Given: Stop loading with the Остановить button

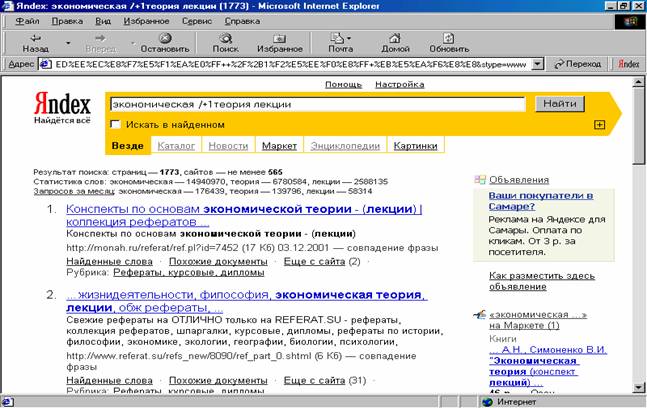Looking at the screenshot, I should [165, 43].
